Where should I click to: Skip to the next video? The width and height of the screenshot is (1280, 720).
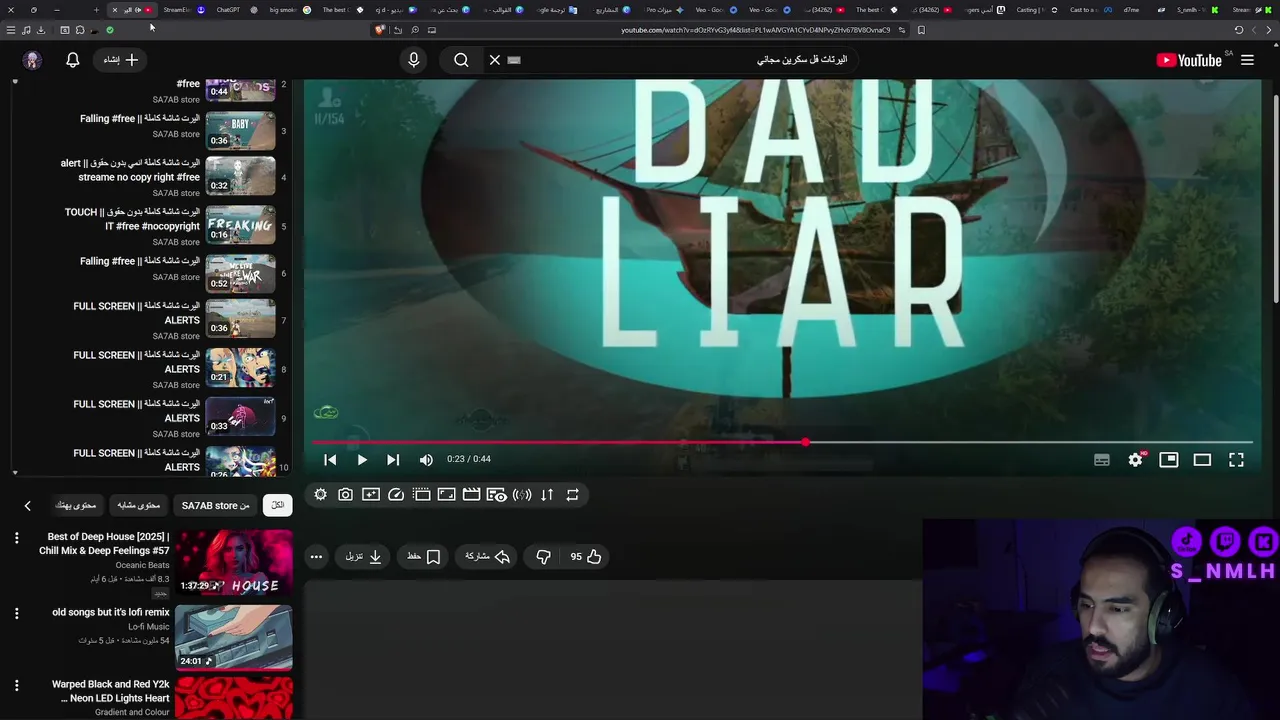(393, 460)
